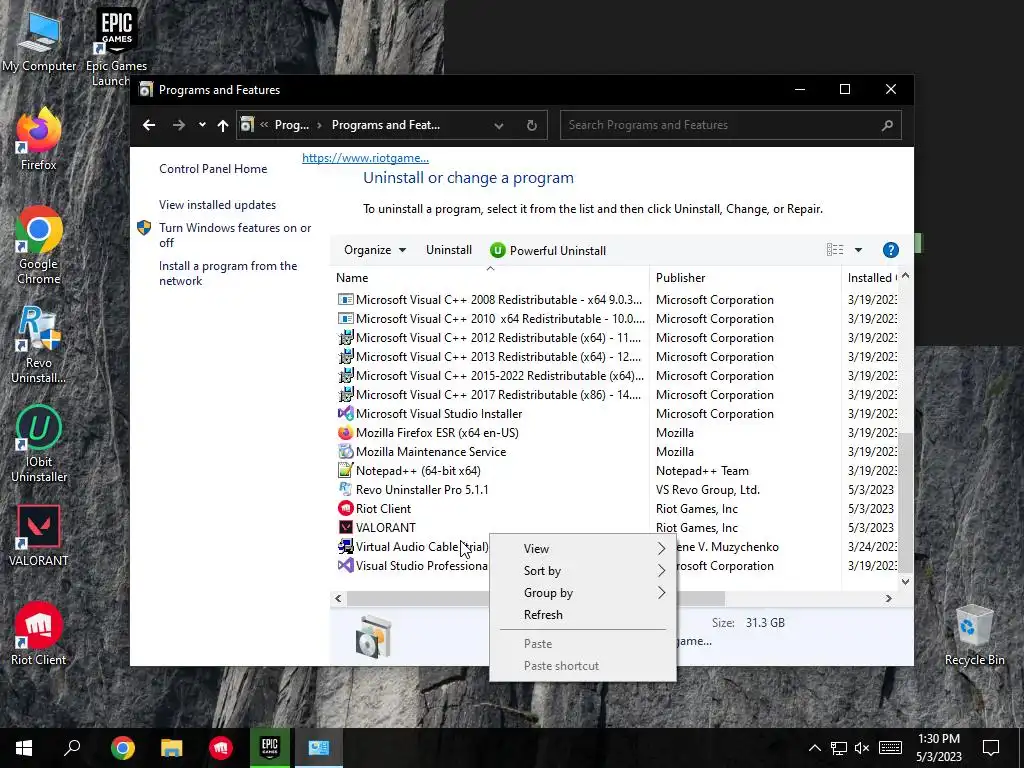Open Turn Windows features on or off
The width and height of the screenshot is (1024, 768).
click(235, 235)
